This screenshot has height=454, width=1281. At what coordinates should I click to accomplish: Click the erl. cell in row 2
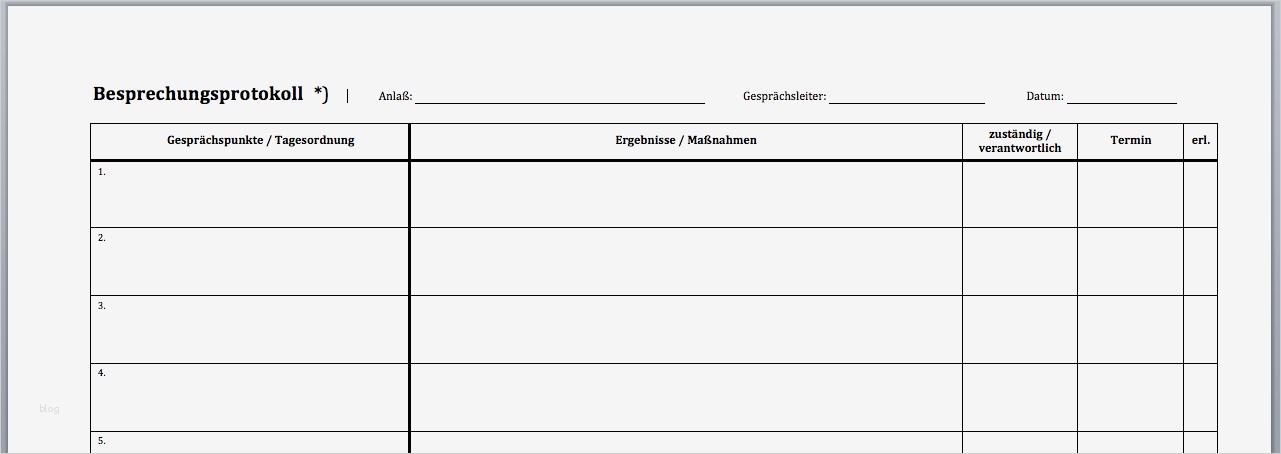[x=1200, y=261]
